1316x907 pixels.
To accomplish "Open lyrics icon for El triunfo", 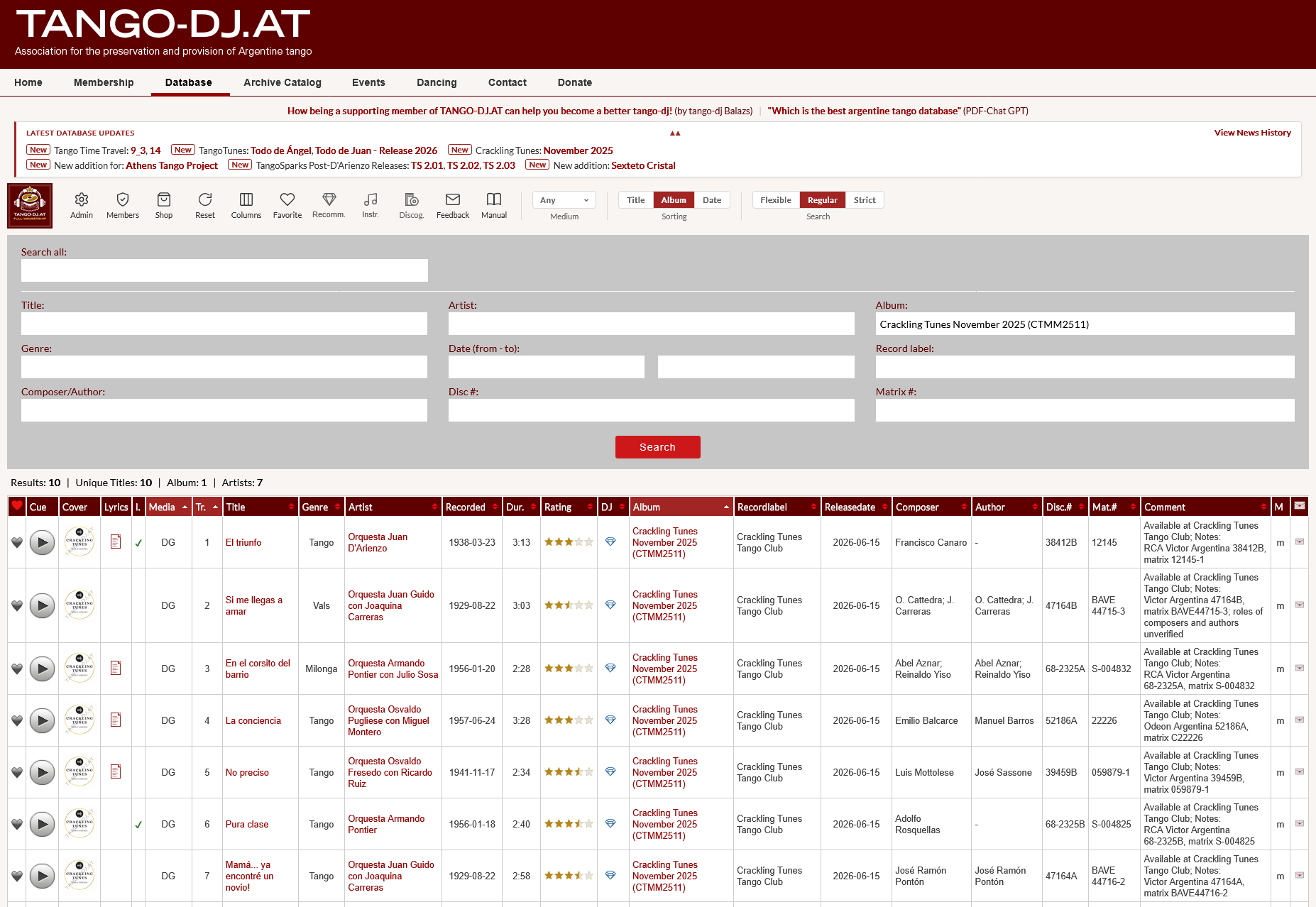I will pyautogui.click(x=116, y=542).
